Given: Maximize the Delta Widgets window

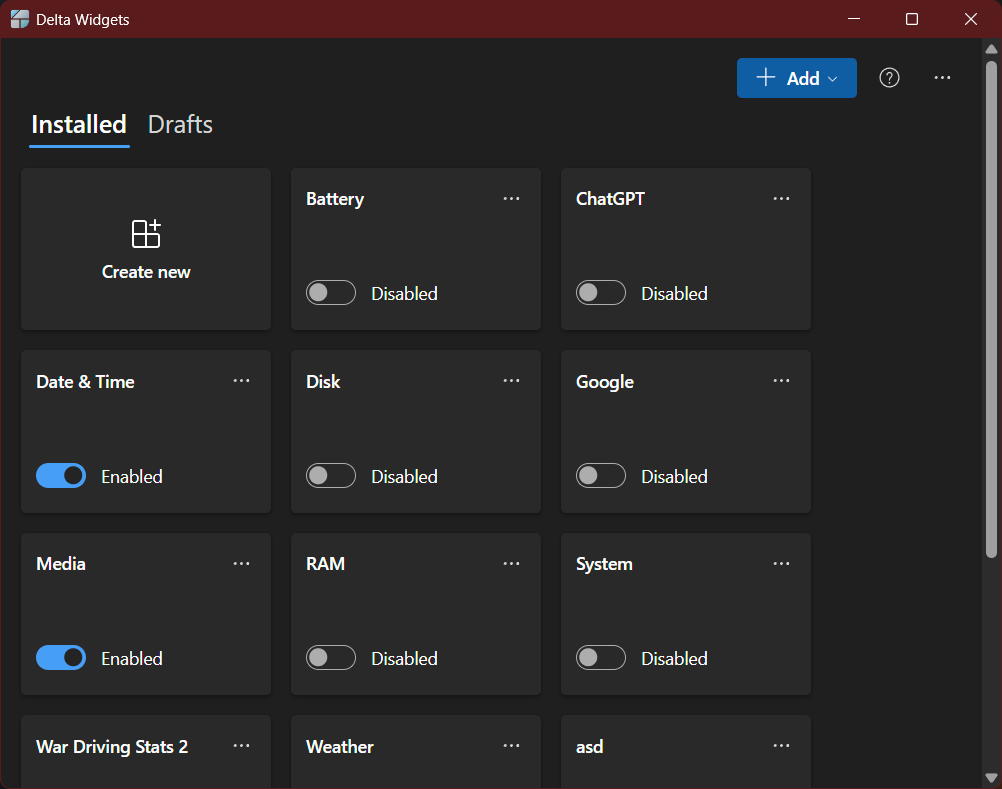Looking at the screenshot, I should click(912, 19).
